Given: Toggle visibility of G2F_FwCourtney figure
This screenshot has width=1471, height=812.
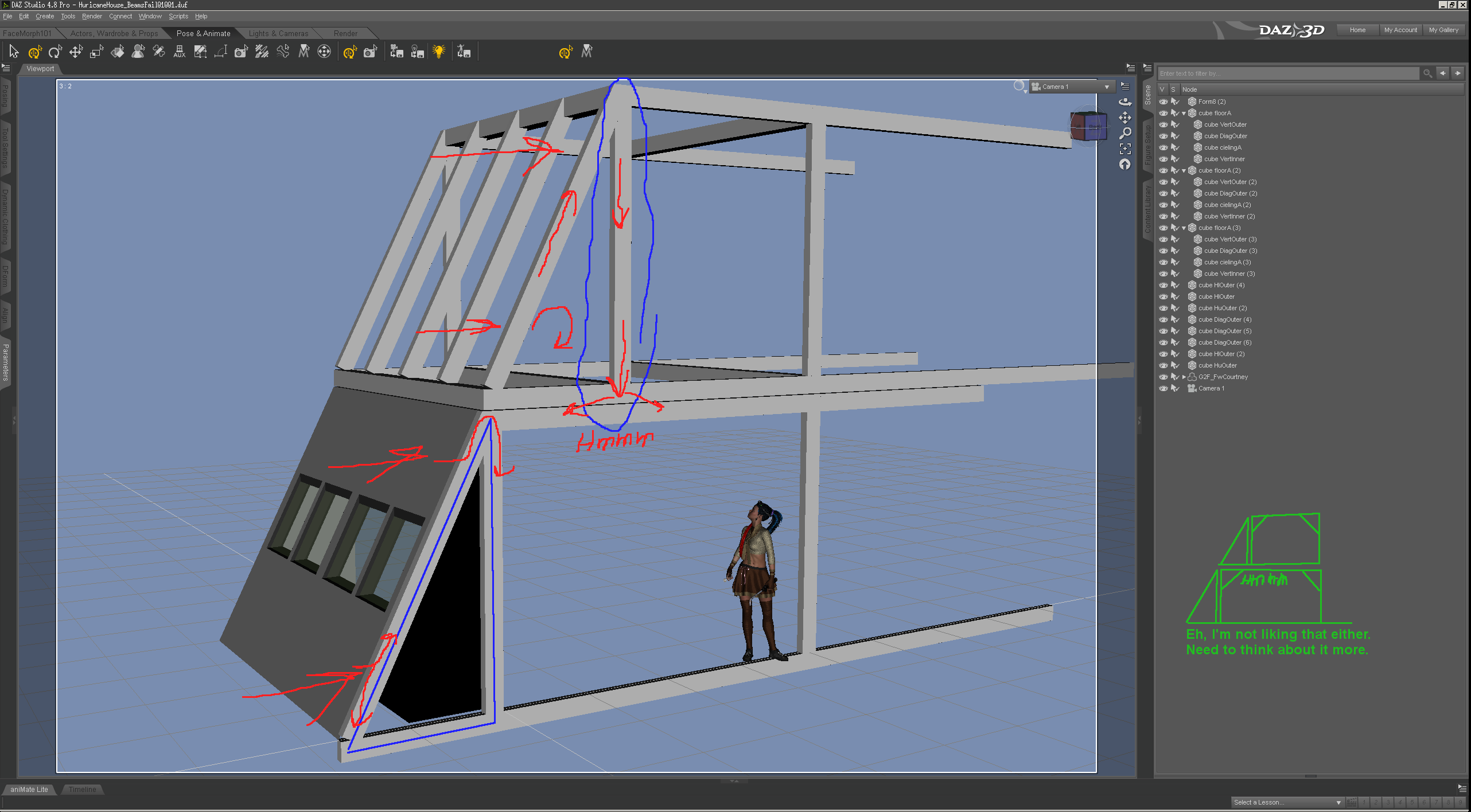Looking at the screenshot, I should (x=1163, y=377).
